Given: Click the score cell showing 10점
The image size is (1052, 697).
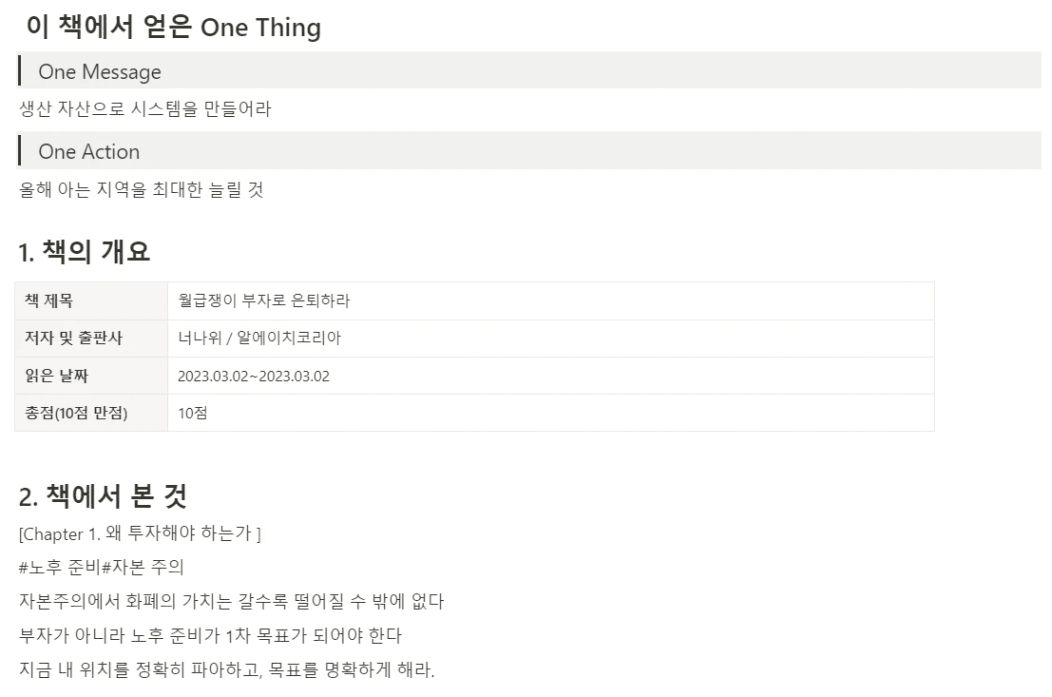Looking at the screenshot, I should point(551,413).
